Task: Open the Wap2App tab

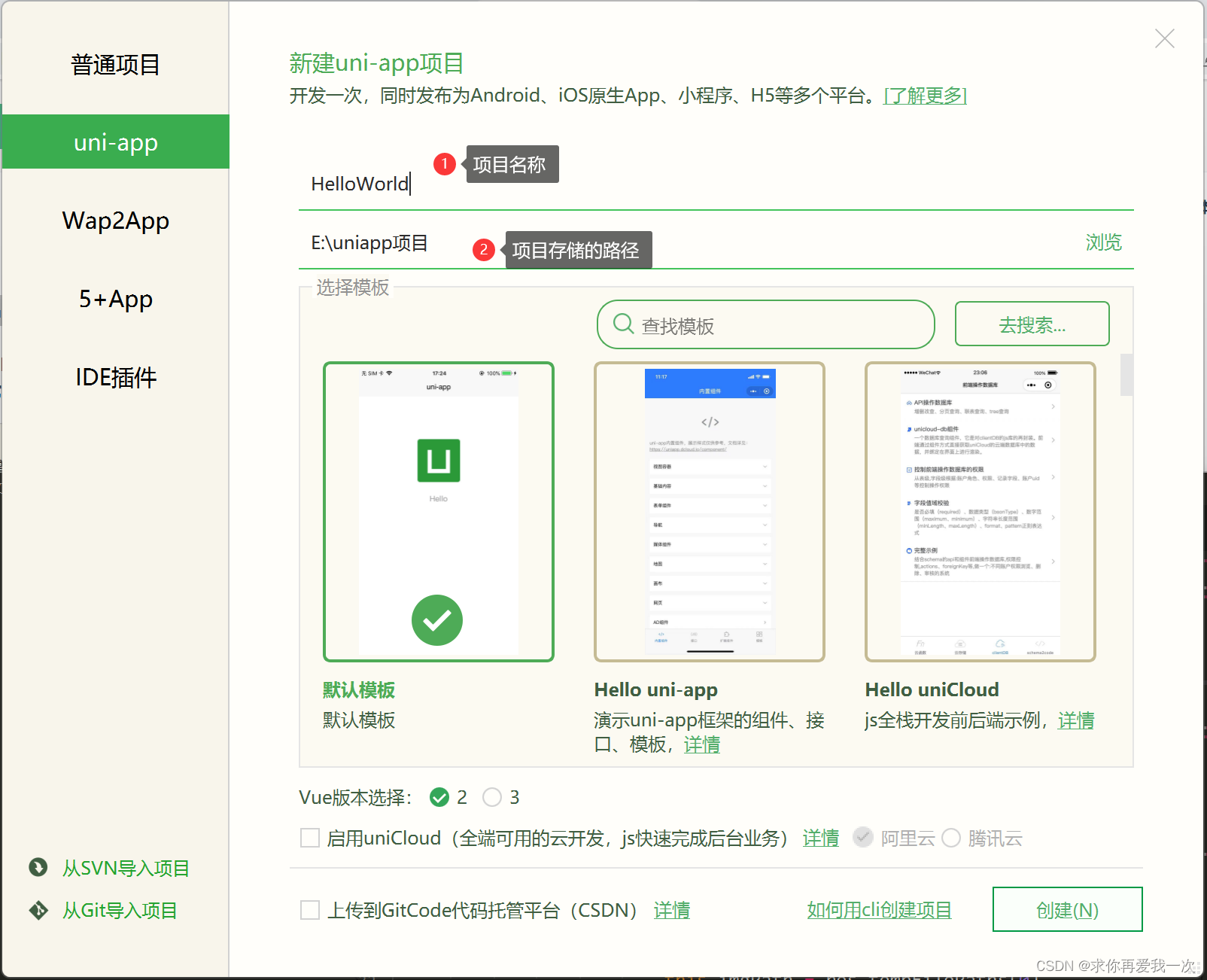Action: pos(114,220)
